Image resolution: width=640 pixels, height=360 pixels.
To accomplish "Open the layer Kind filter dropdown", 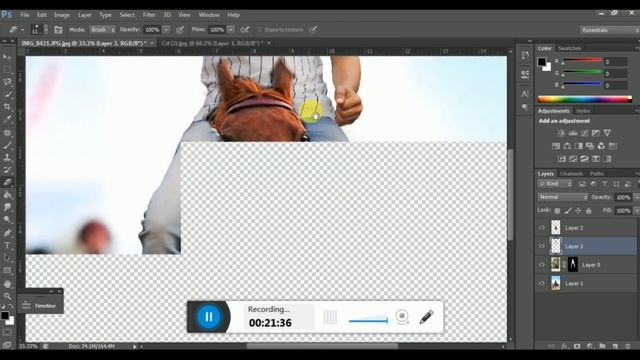I will (x=555, y=184).
